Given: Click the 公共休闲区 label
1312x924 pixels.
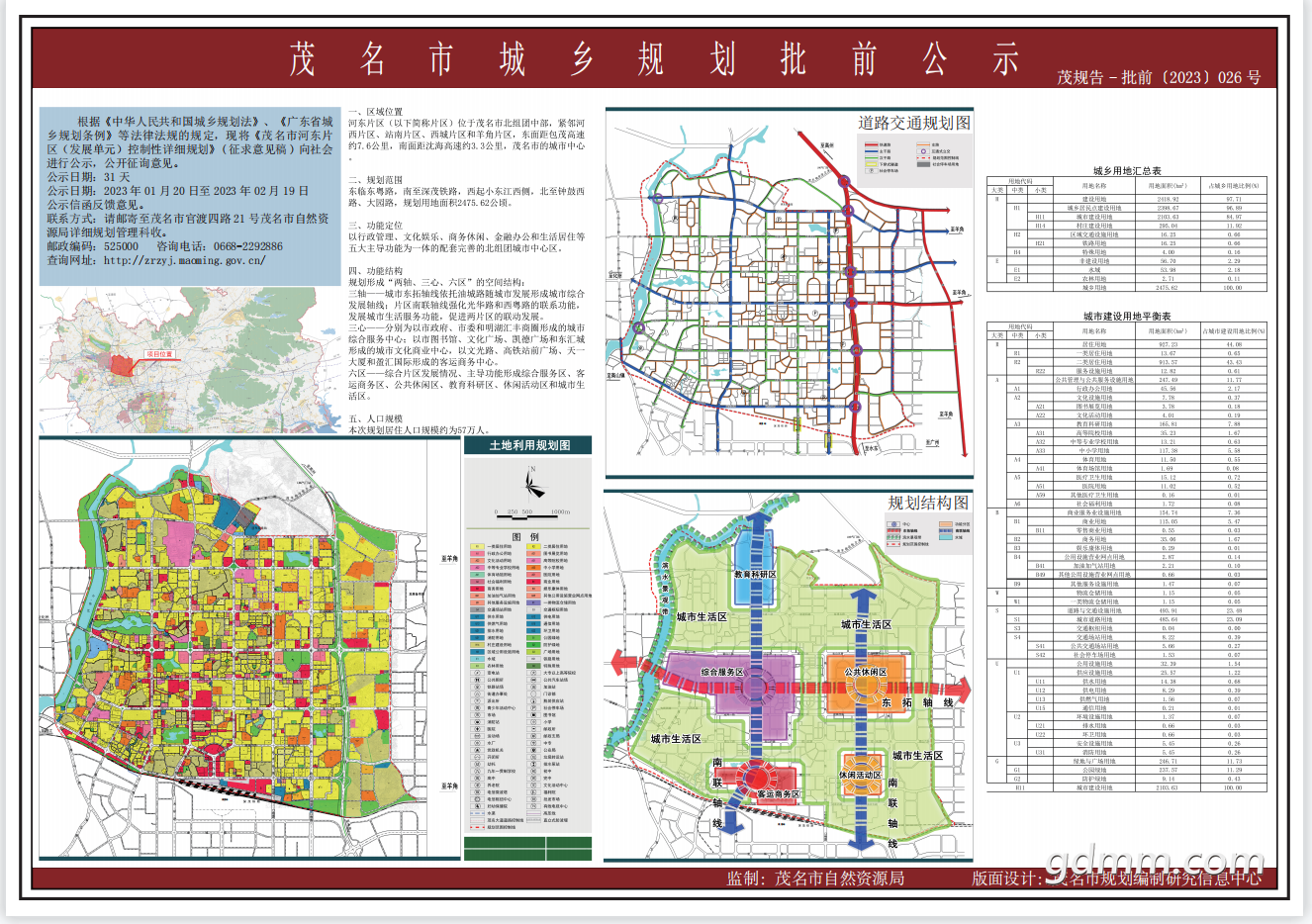Looking at the screenshot, I should coord(866,672).
